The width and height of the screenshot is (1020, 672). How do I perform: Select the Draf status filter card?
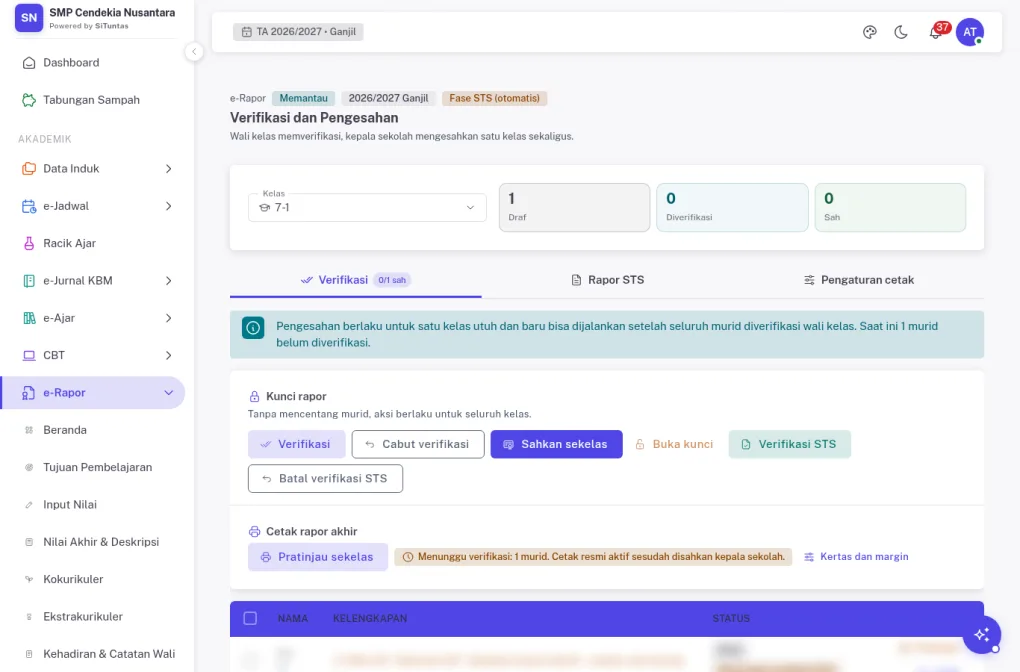click(574, 208)
